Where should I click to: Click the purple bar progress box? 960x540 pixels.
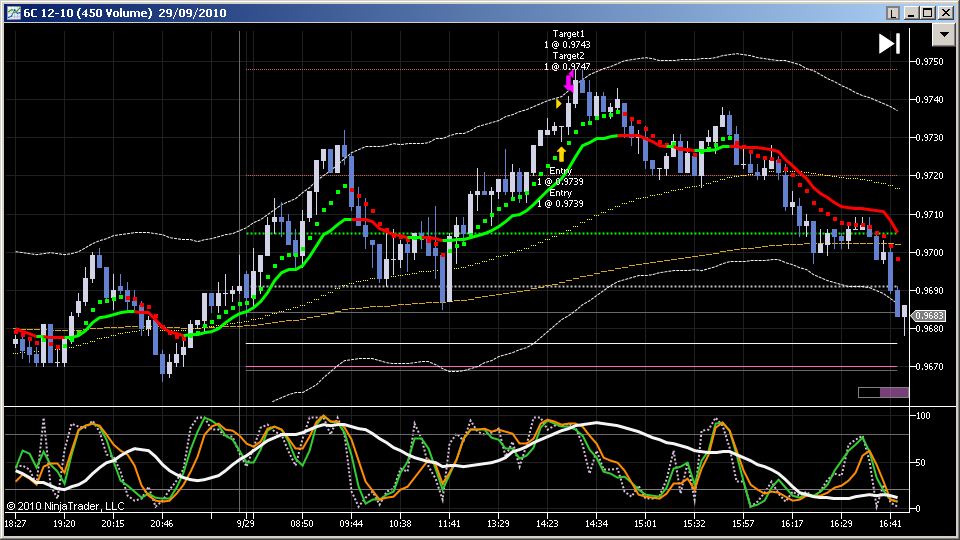tap(883, 392)
